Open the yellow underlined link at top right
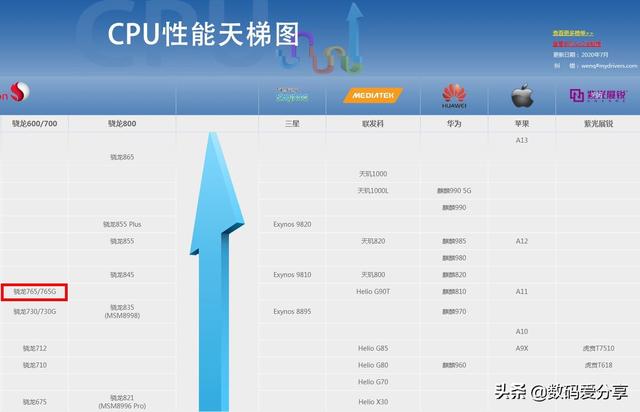The height and width of the screenshot is (412, 640). click(573, 33)
